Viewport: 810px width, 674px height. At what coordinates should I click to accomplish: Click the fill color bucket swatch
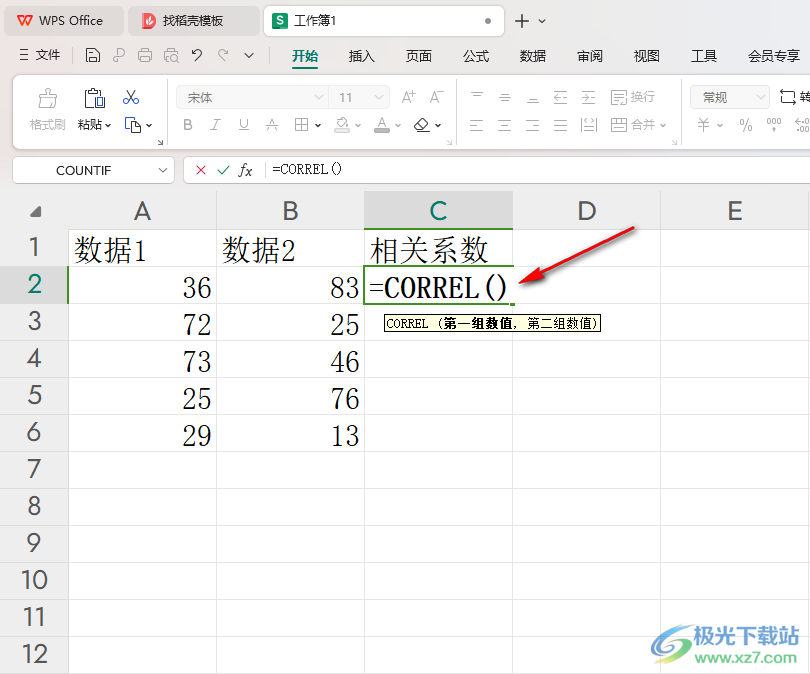(x=342, y=124)
